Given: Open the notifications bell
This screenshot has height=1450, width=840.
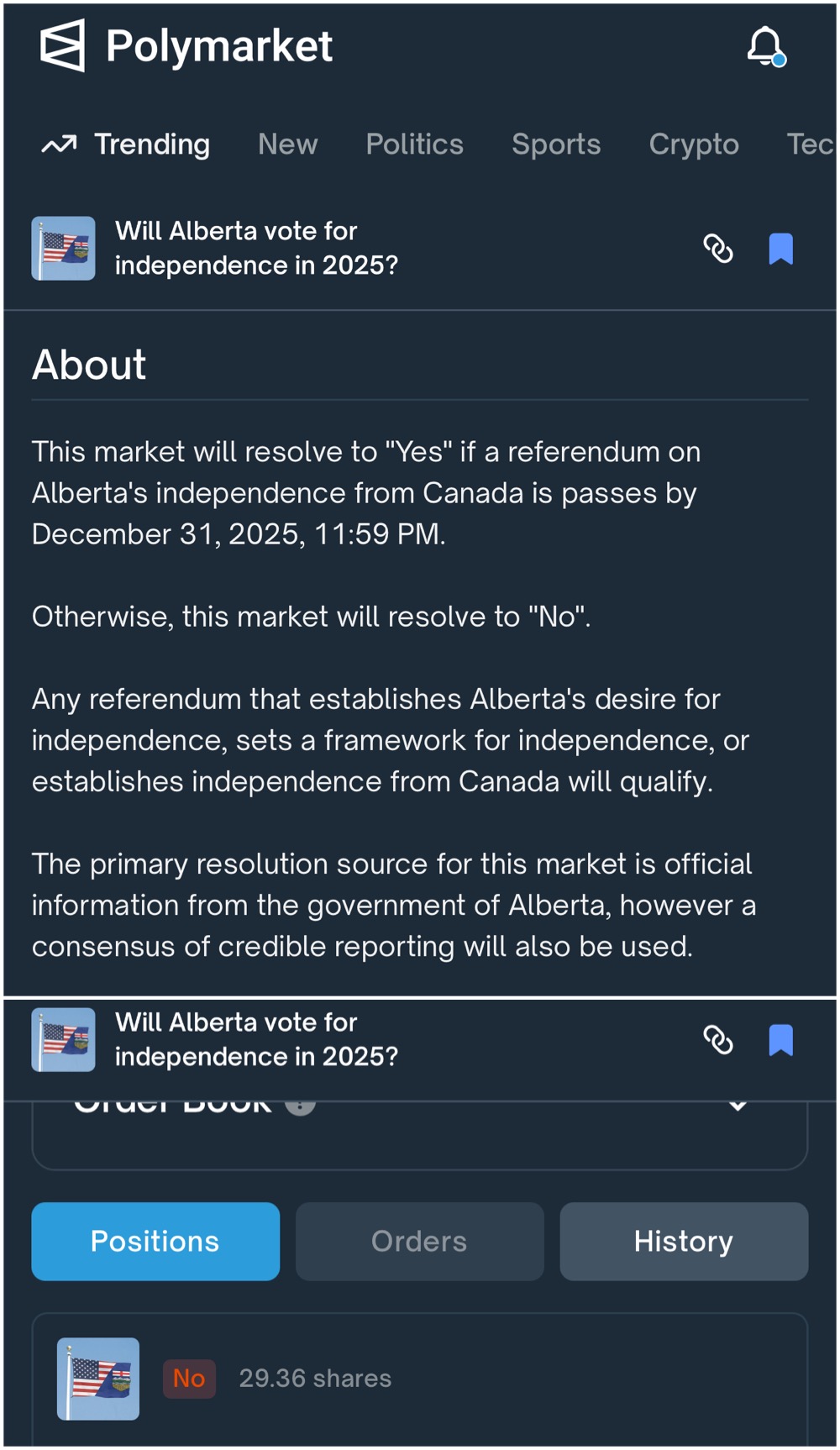Looking at the screenshot, I should [x=765, y=45].
